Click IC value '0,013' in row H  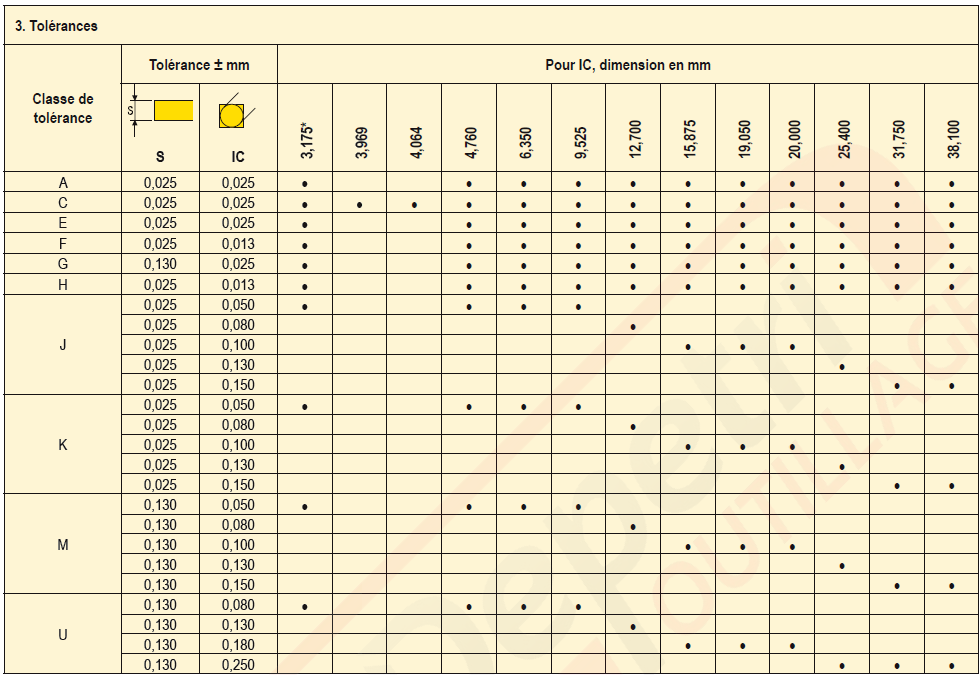pos(238,285)
